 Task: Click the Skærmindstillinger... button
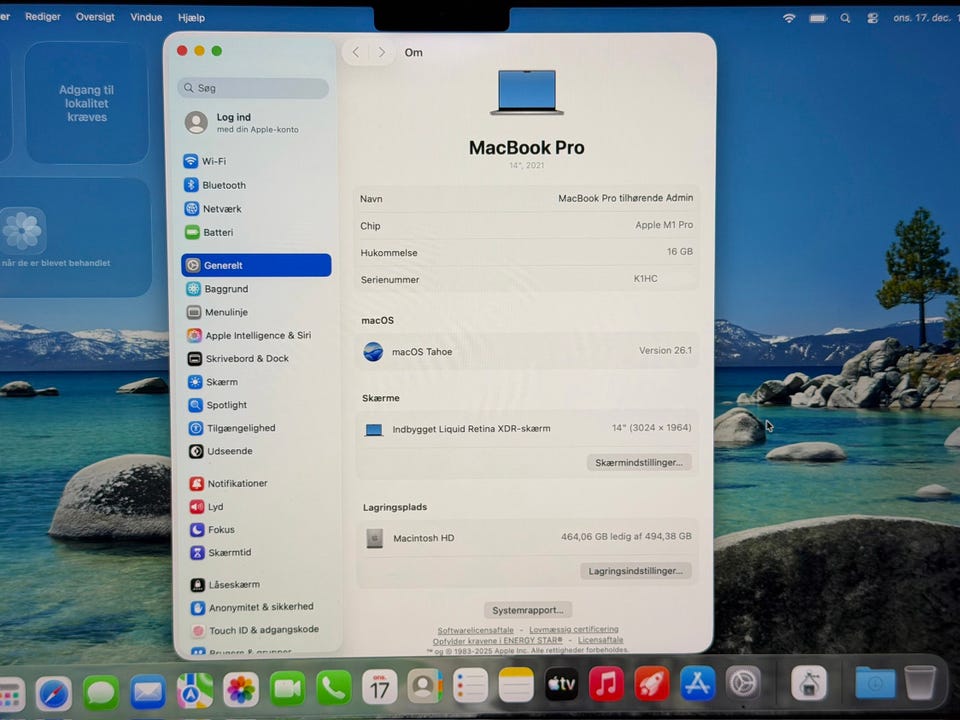pyautogui.click(x=638, y=462)
